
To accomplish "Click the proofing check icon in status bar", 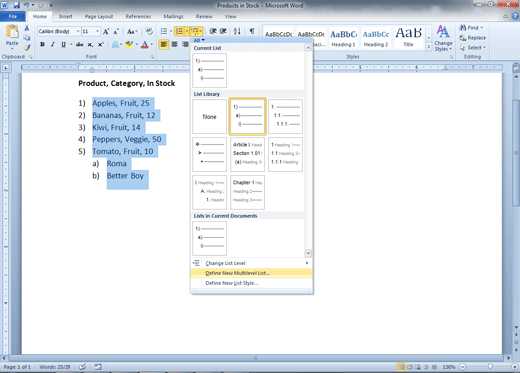I will [82, 367].
